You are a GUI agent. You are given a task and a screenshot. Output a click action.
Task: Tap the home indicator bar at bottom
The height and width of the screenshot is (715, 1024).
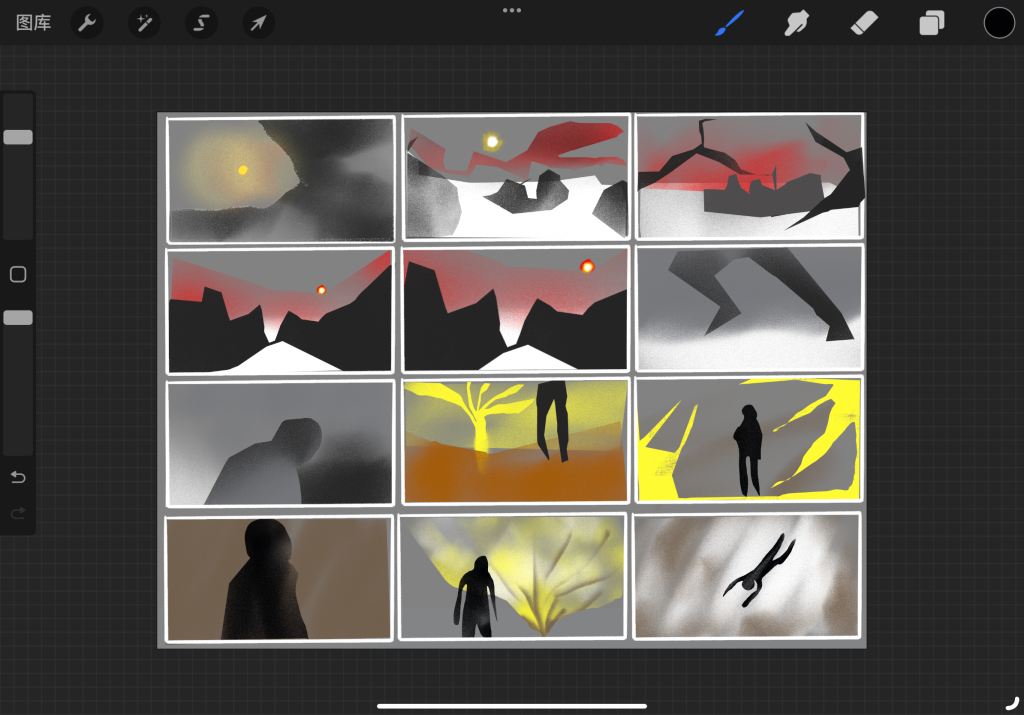(x=512, y=706)
